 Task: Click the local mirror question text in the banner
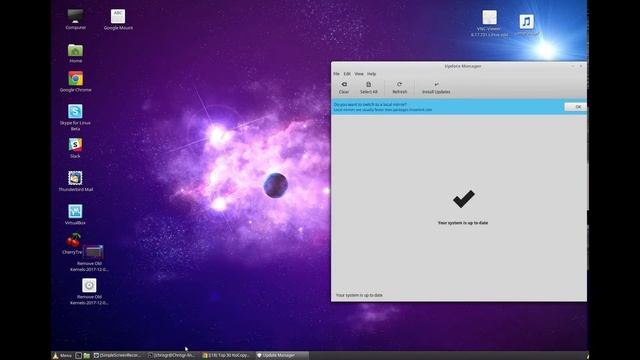coord(370,104)
